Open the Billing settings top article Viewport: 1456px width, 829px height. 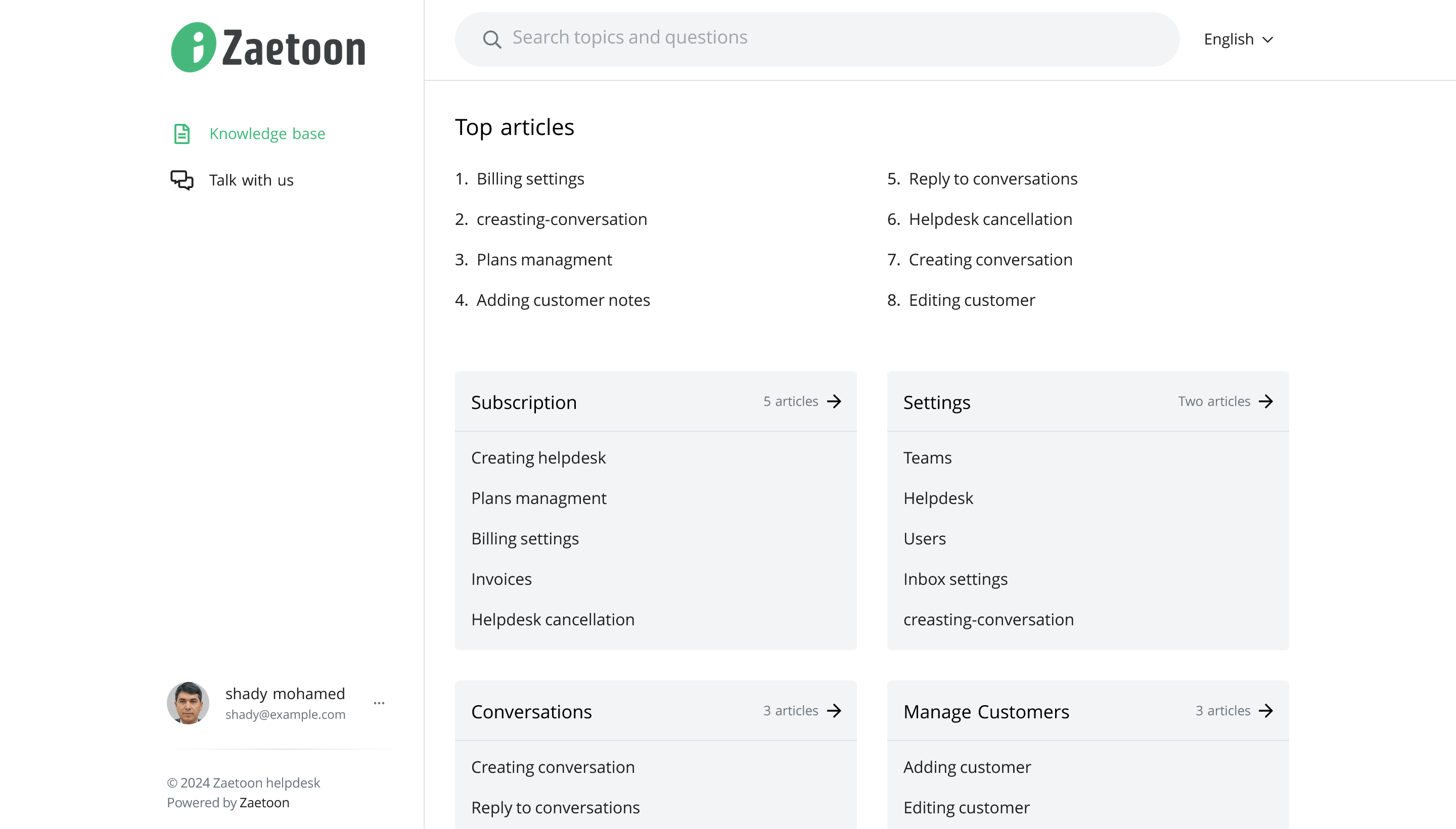(x=530, y=179)
